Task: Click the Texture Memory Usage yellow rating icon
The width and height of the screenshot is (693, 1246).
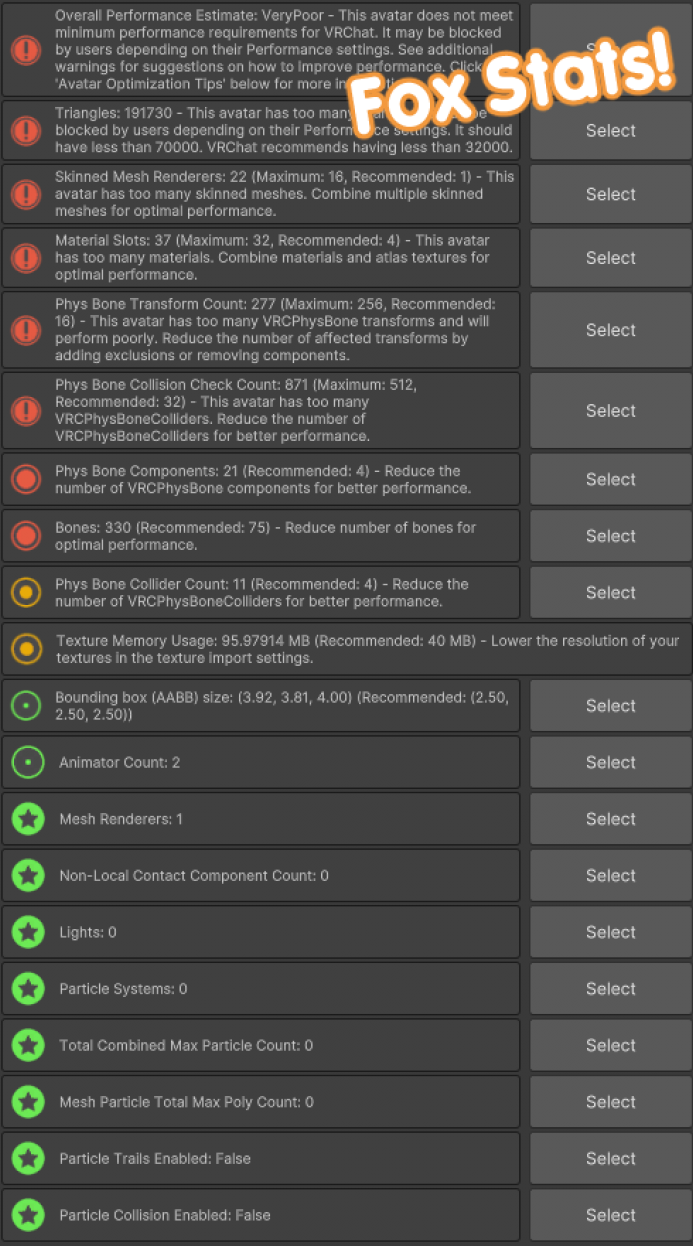Action: click(x=27, y=649)
